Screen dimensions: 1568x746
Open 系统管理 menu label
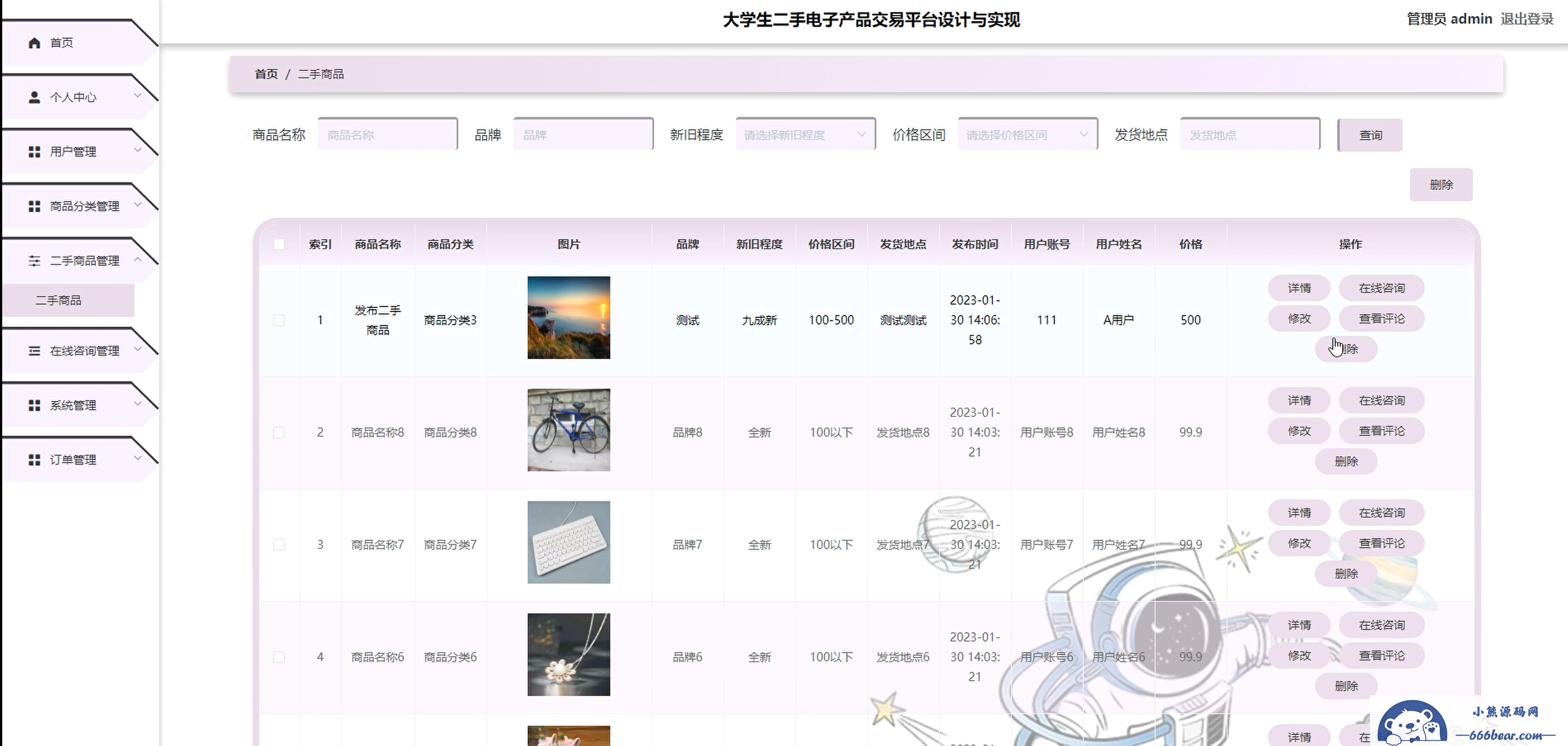pos(73,405)
